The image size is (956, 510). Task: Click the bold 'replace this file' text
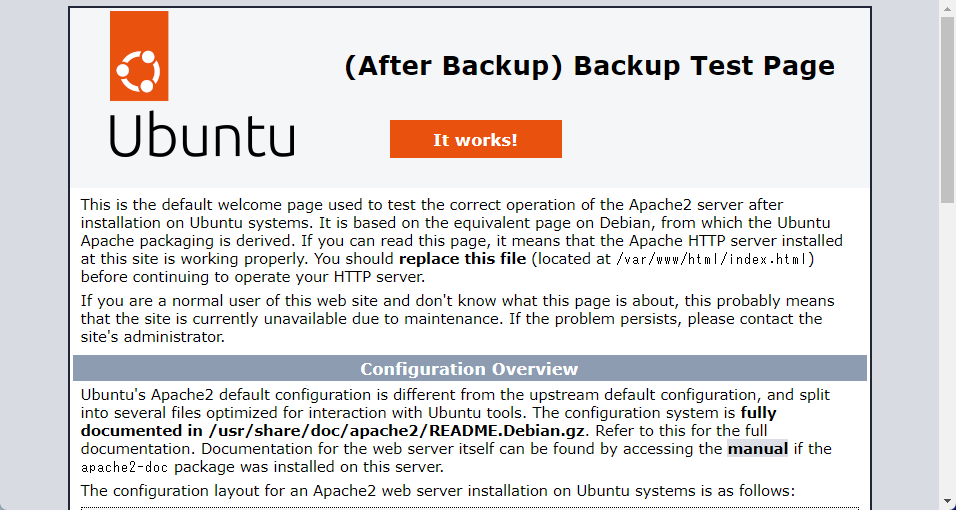[462, 259]
